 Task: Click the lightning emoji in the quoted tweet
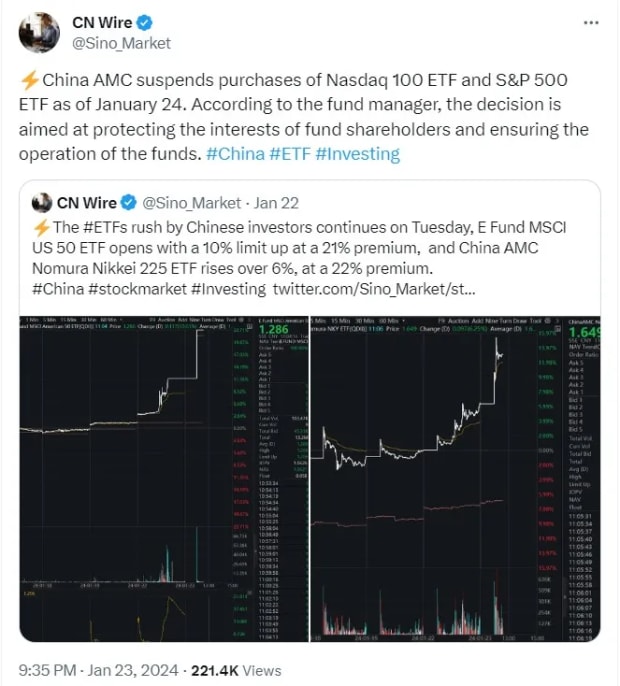(41, 227)
